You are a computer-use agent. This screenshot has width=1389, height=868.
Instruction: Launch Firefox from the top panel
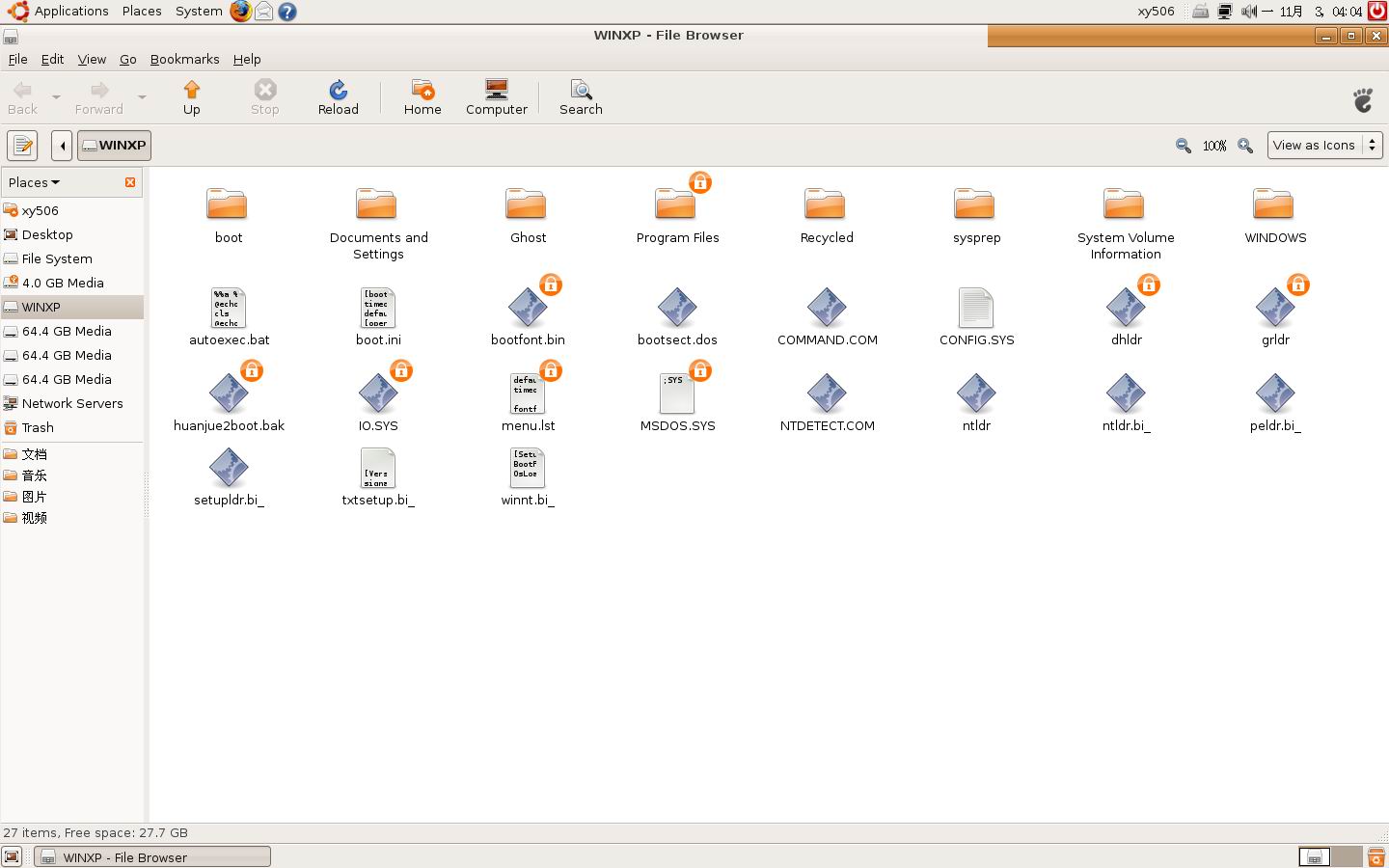tap(240, 12)
